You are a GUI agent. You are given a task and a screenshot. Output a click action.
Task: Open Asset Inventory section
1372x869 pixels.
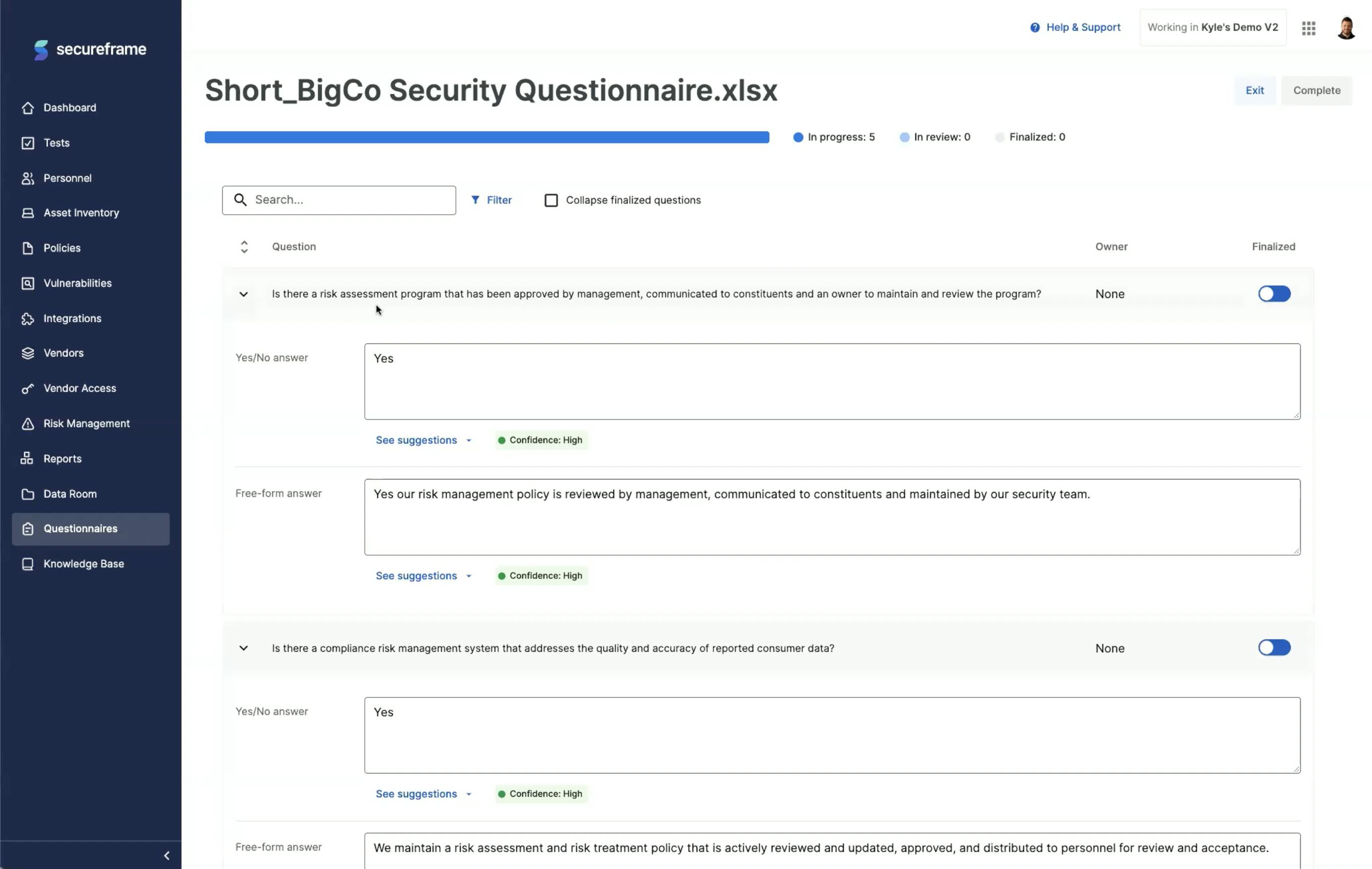pyautogui.click(x=82, y=213)
